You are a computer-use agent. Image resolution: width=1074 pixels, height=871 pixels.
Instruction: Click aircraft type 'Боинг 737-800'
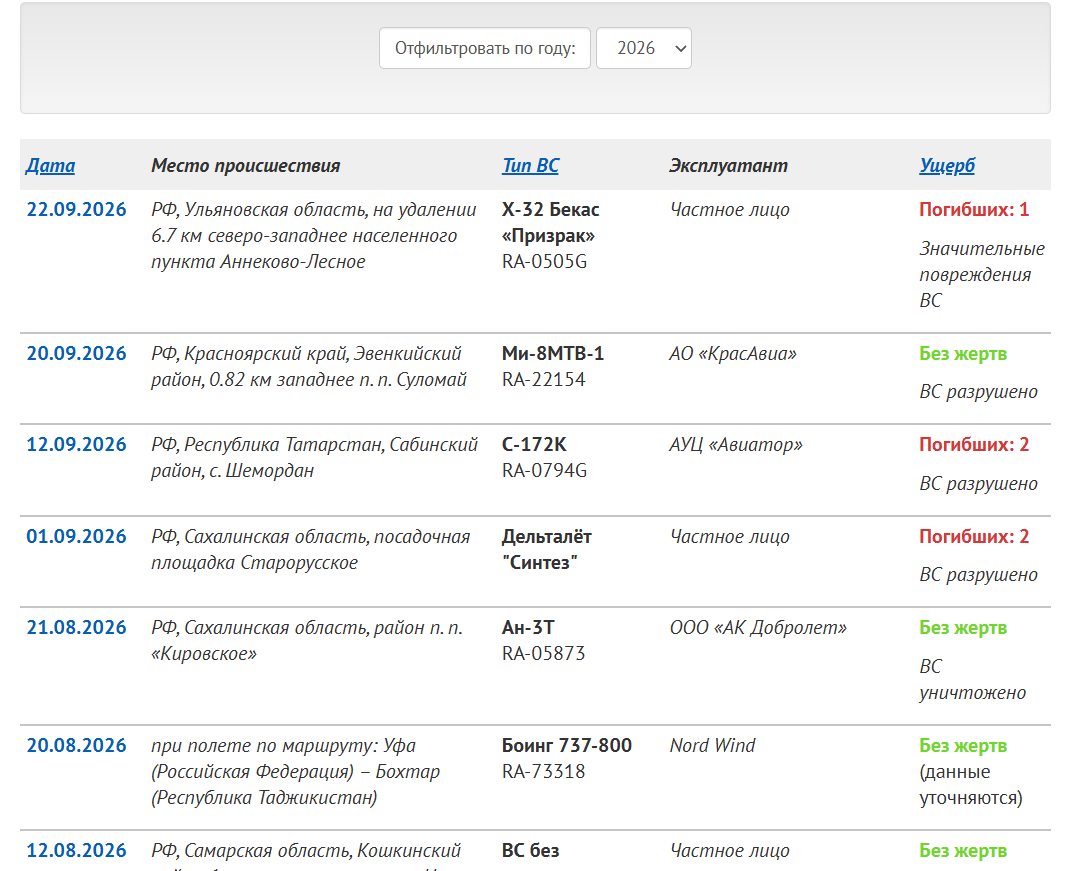pos(566,745)
